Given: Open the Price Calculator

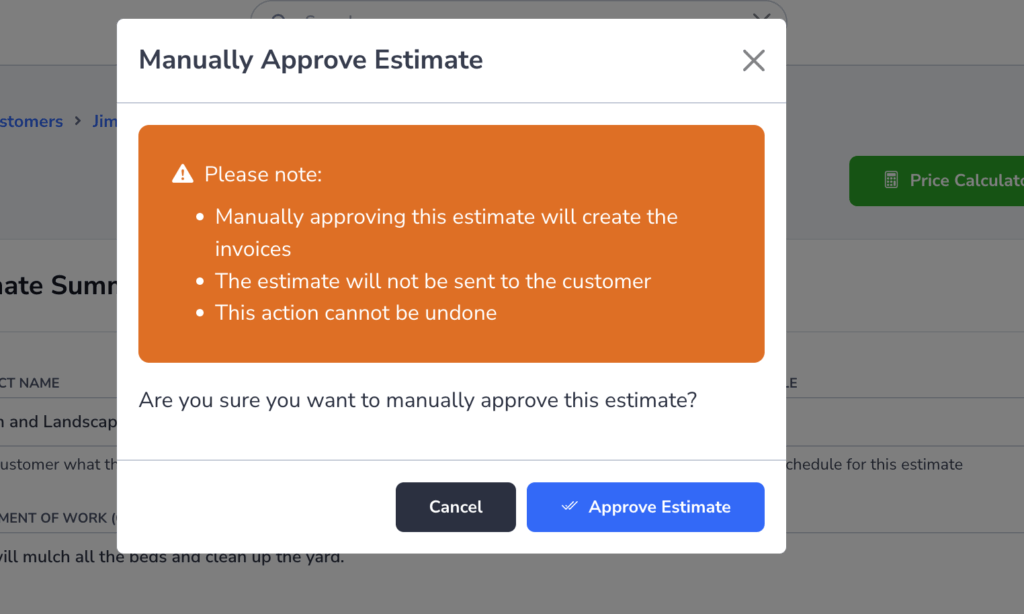Looking at the screenshot, I should click(x=936, y=181).
